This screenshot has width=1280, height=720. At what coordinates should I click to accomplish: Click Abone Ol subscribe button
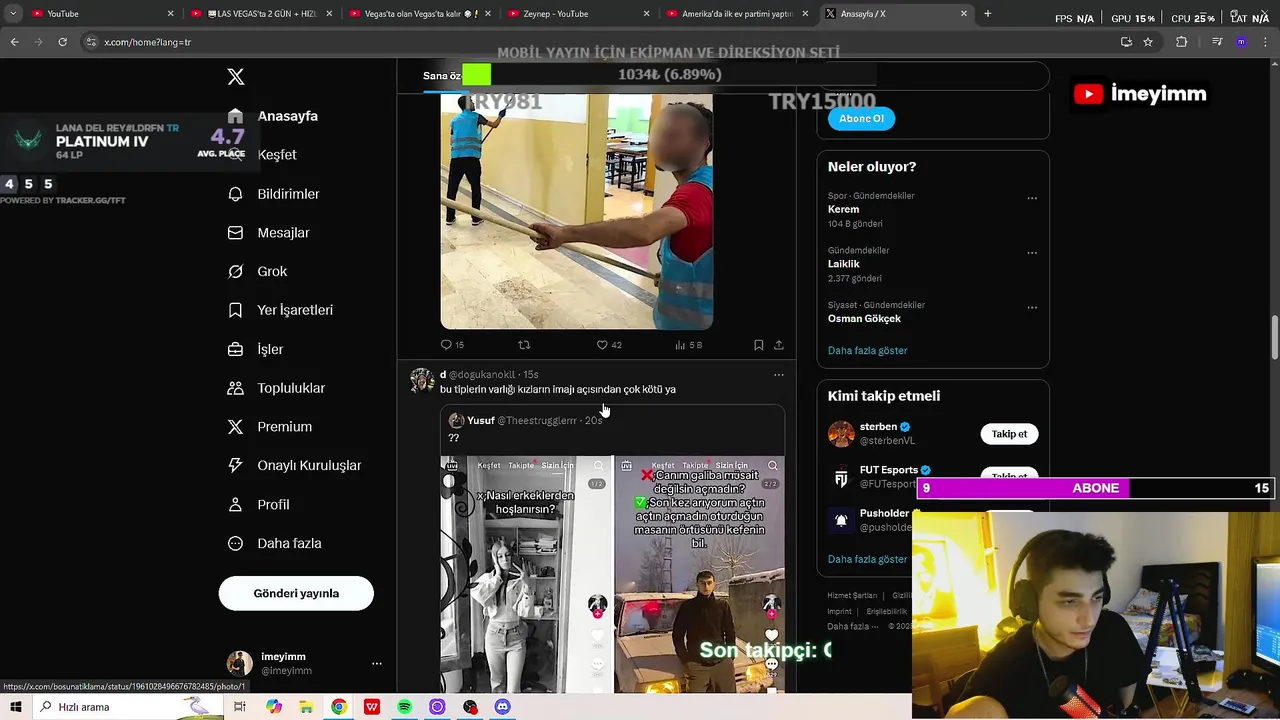pos(861,118)
